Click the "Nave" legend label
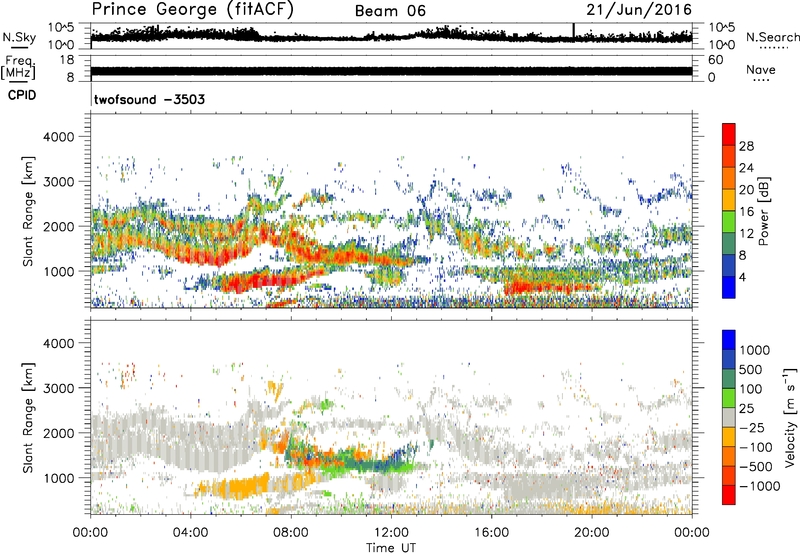The image size is (800, 554). (x=761, y=69)
